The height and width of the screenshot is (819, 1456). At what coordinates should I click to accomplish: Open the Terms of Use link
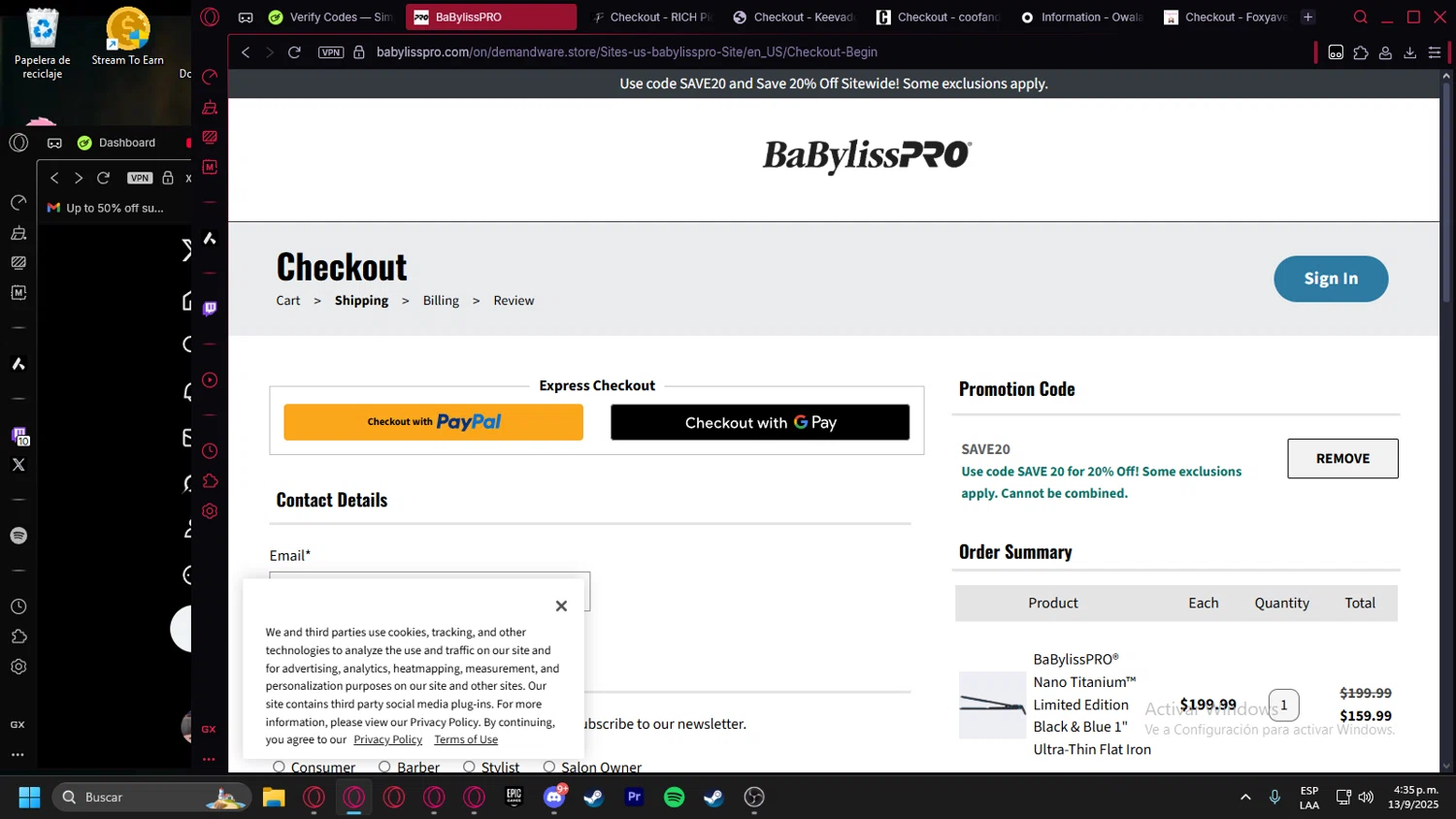click(466, 739)
